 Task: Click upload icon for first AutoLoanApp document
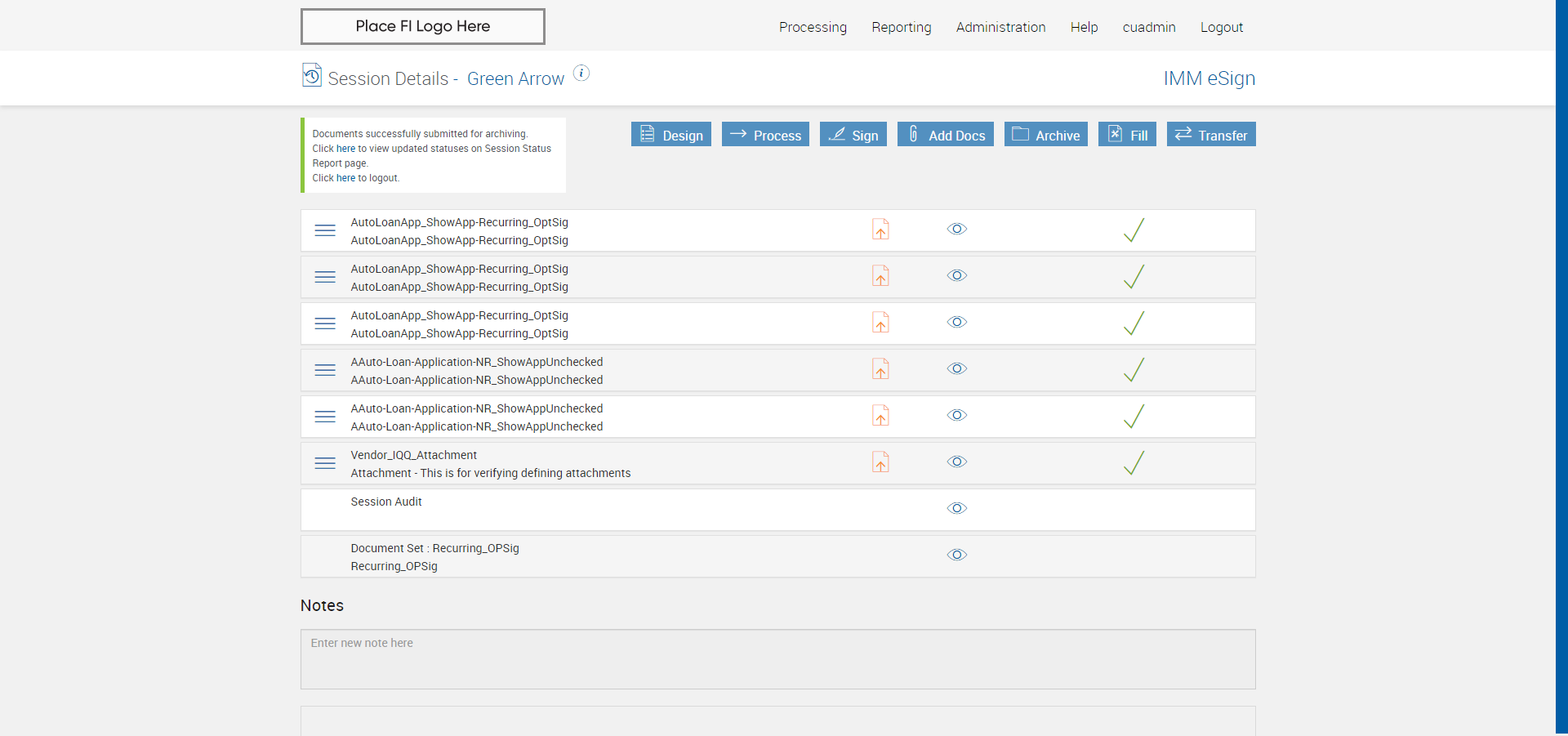click(880, 230)
